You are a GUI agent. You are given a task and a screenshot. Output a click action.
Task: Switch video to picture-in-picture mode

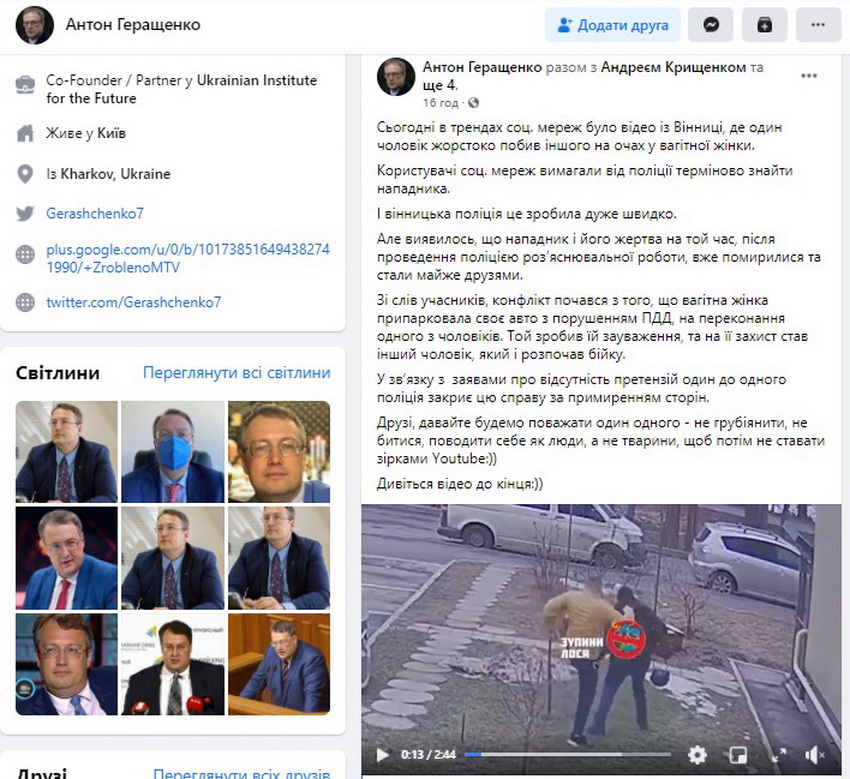point(738,755)
